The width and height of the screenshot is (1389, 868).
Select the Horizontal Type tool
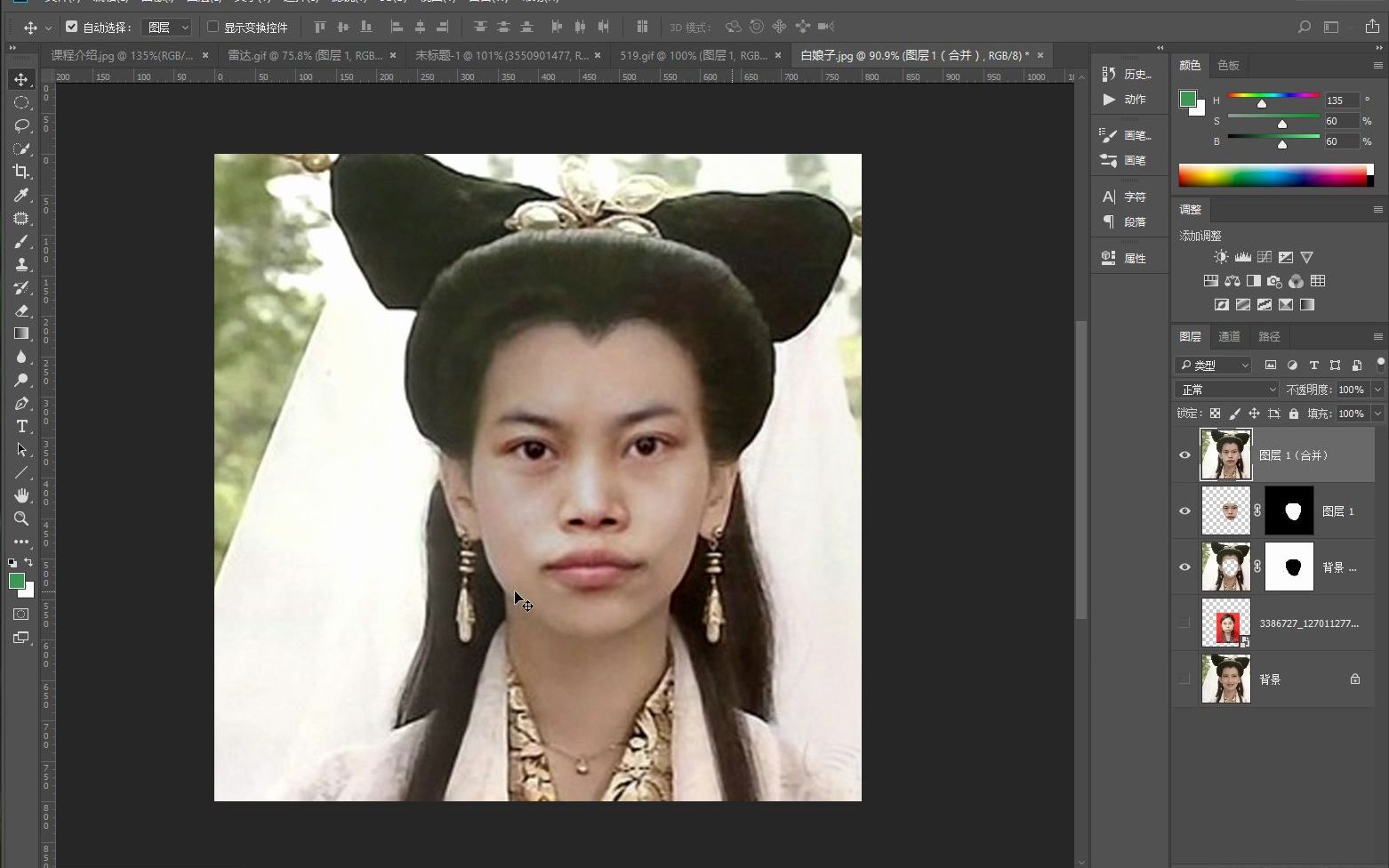click(21, 426)
